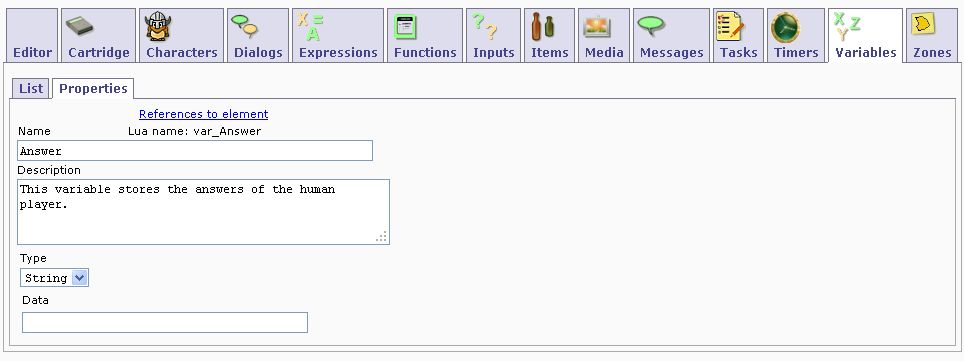Select the Properties sub-tab
This screenshot has width=964, height=361.
(93, 89)
